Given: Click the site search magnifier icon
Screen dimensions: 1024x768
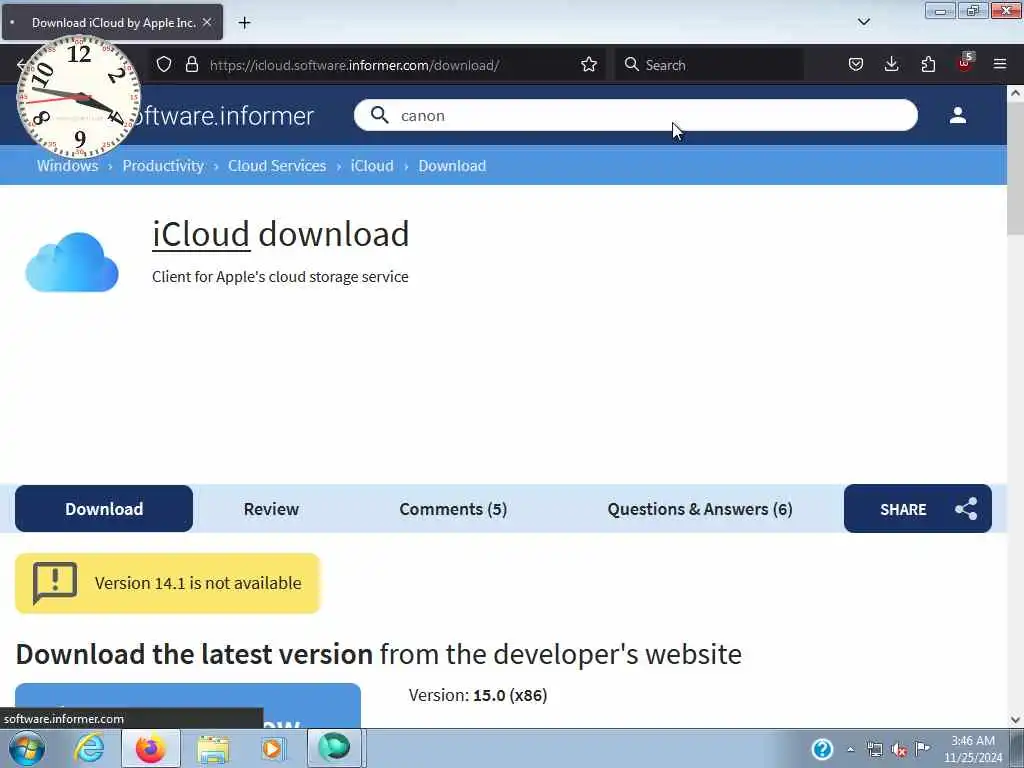Looking at the screenshot, I should (x=379, y=115).
